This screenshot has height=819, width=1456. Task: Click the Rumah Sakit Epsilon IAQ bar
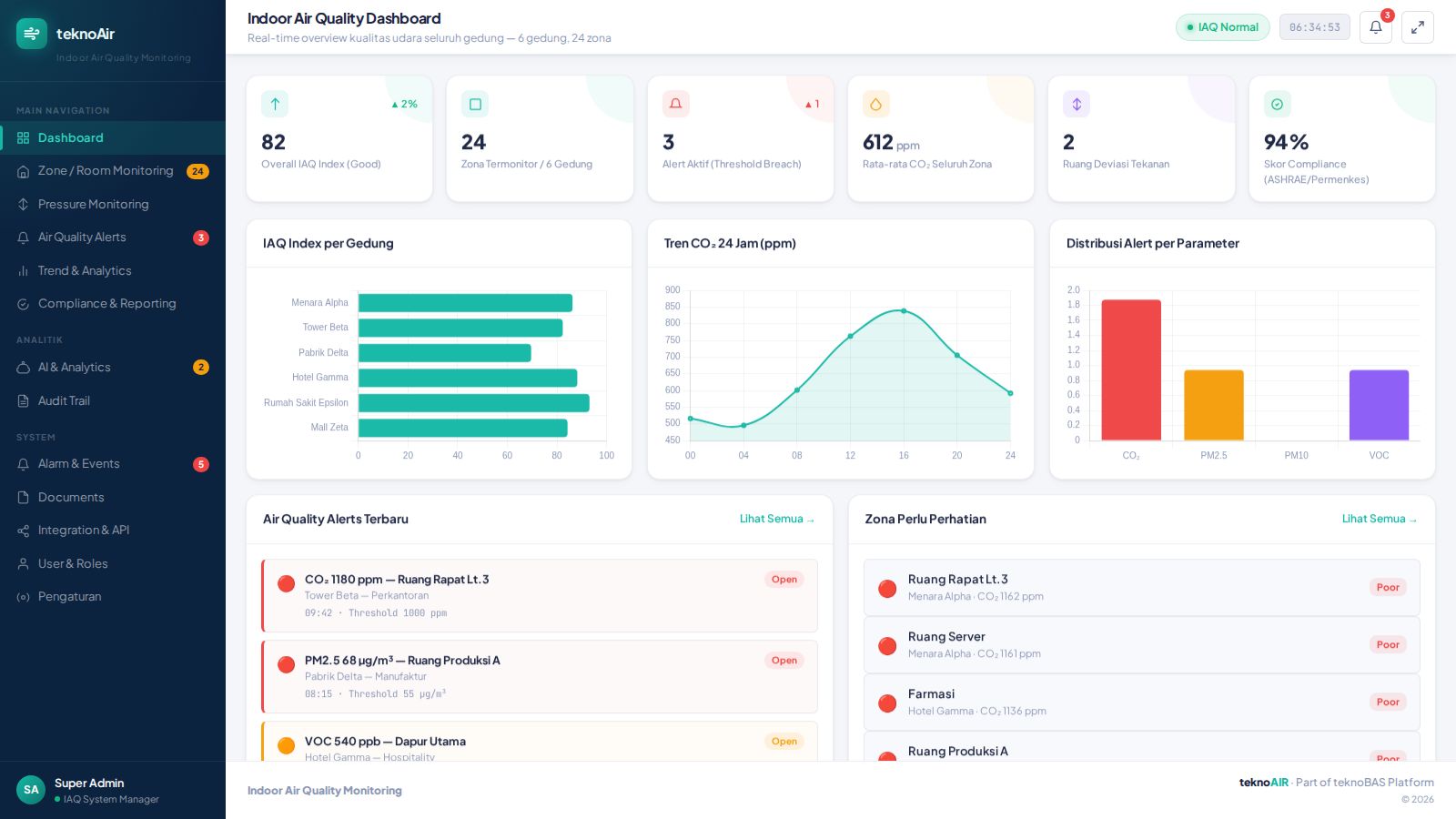click(474, 403)
